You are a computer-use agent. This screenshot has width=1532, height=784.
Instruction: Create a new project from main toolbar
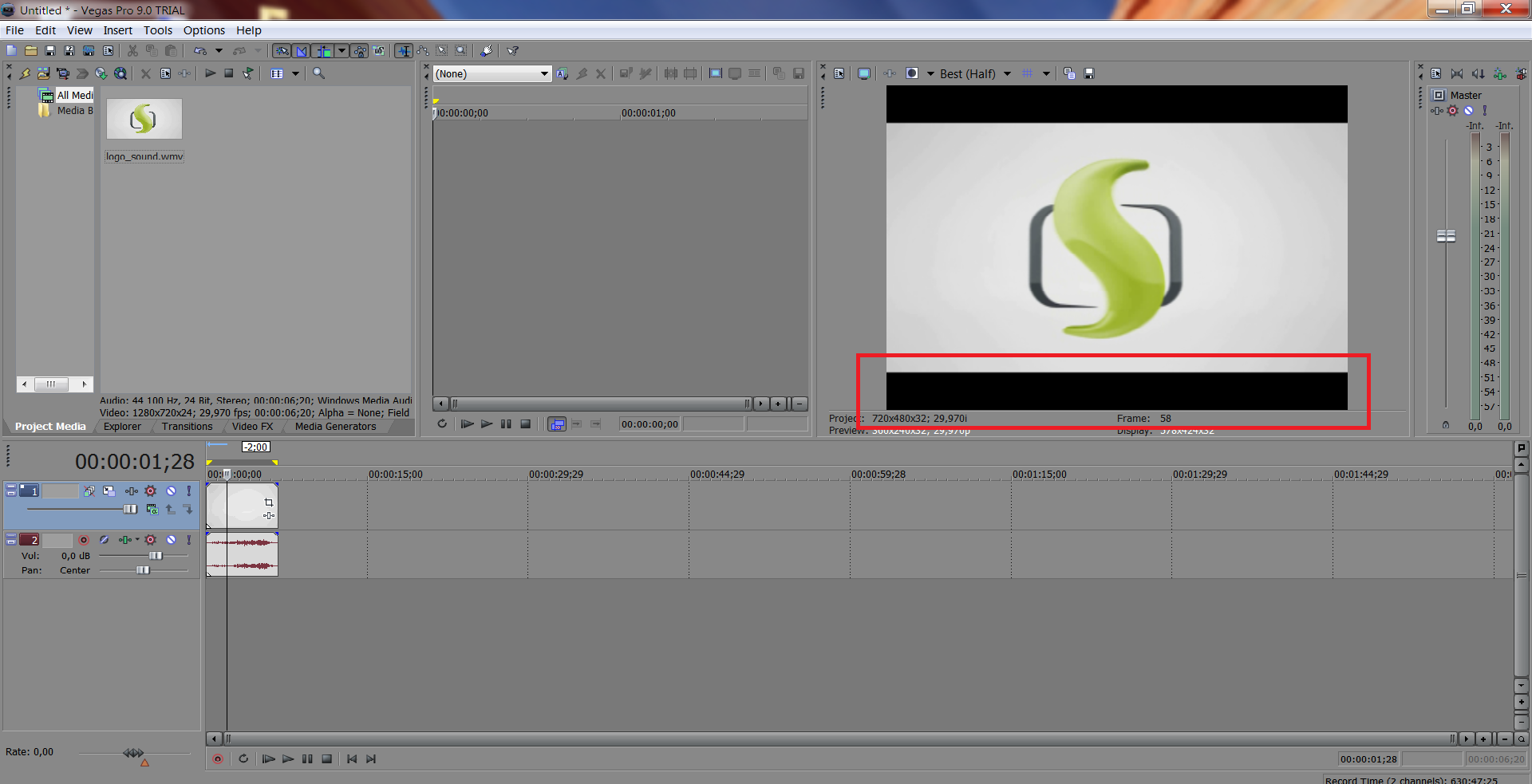(x=11, y=51)
